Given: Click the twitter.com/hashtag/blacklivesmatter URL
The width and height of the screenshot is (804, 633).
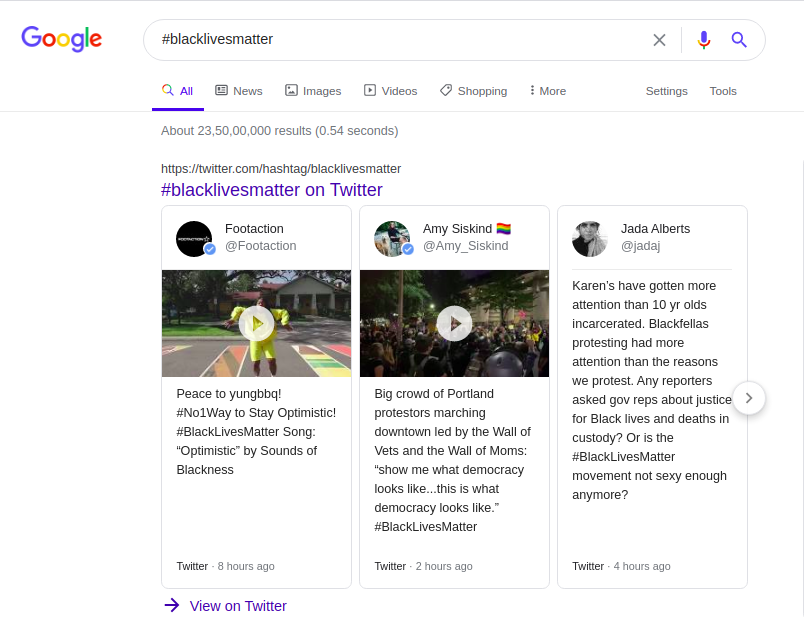Looking at the screenshot, I should coord(281,169).
